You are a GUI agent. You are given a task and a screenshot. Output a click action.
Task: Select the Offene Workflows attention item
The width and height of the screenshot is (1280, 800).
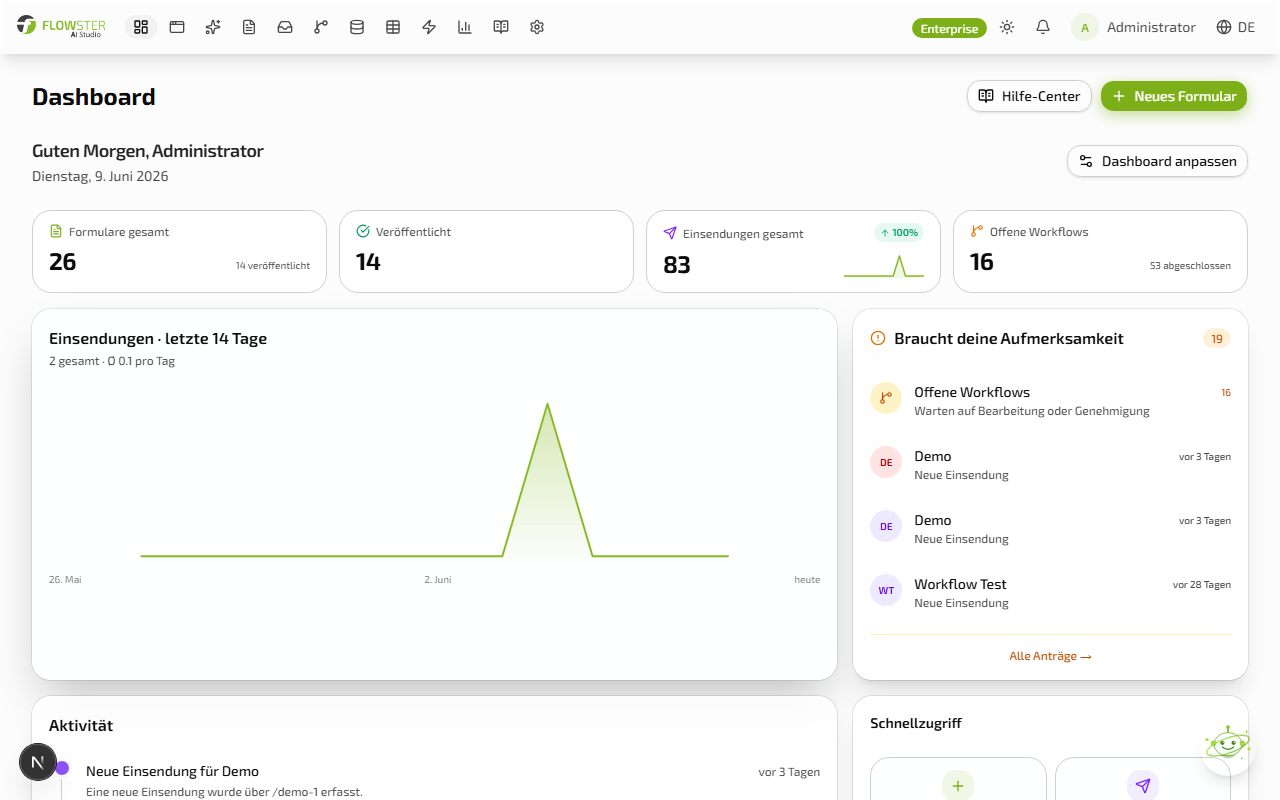[x=1050, y=400]
